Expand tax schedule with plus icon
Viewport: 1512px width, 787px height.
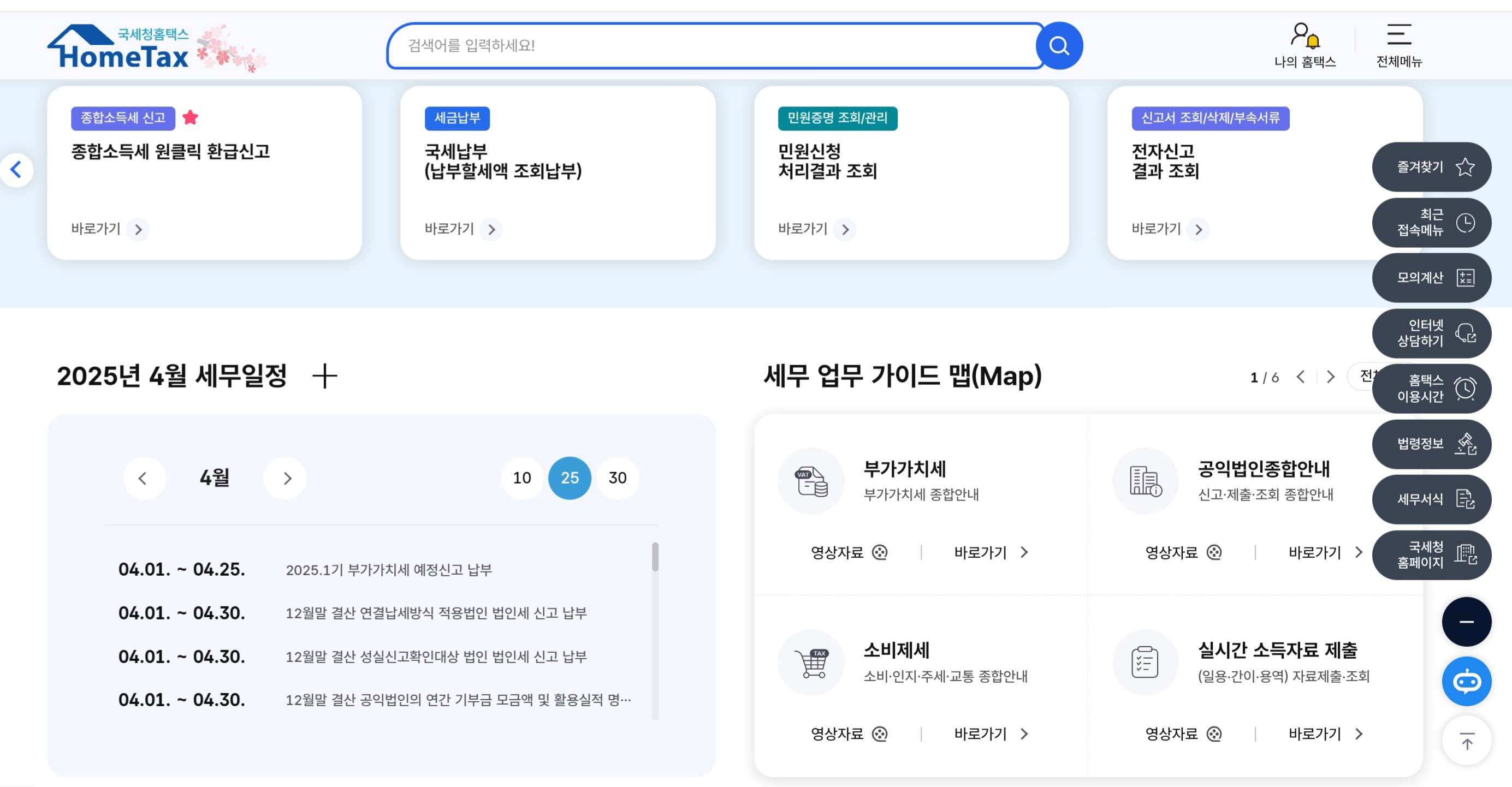324,376
